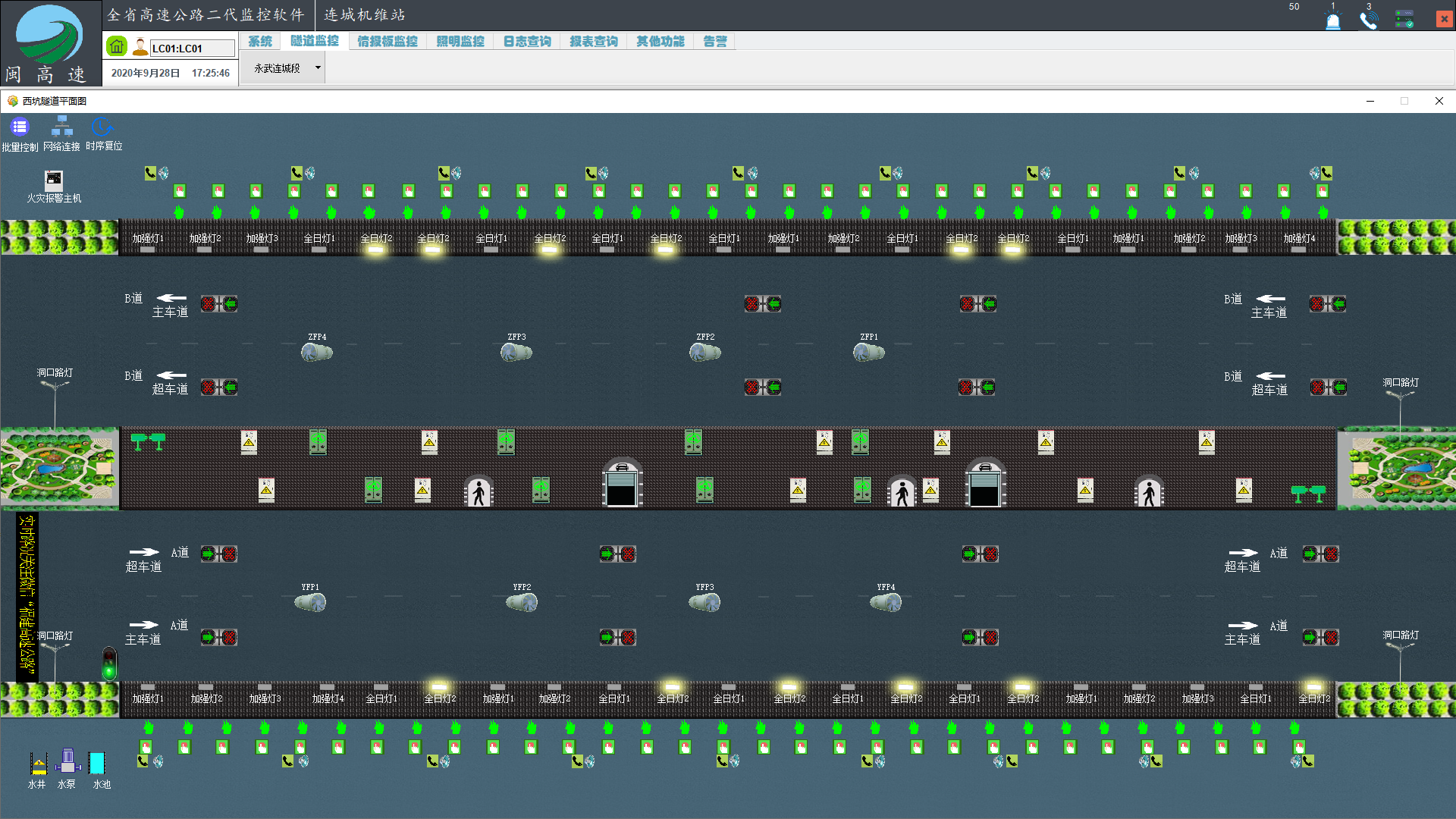
Task: Click the 网络连接 network connection icon
Action: pyautogui.click(x=61, y=127)
